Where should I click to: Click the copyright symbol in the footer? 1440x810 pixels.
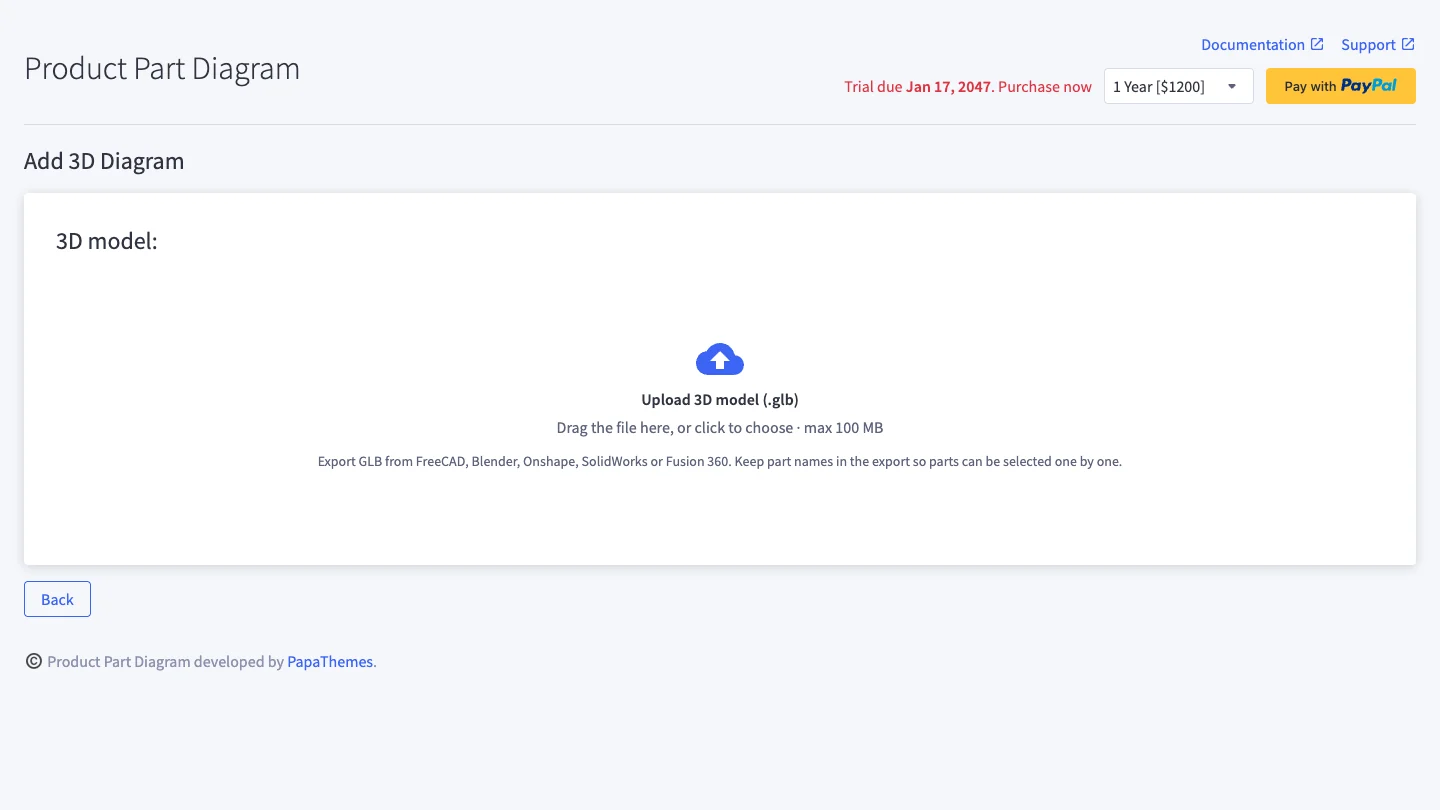pos(34,661)
